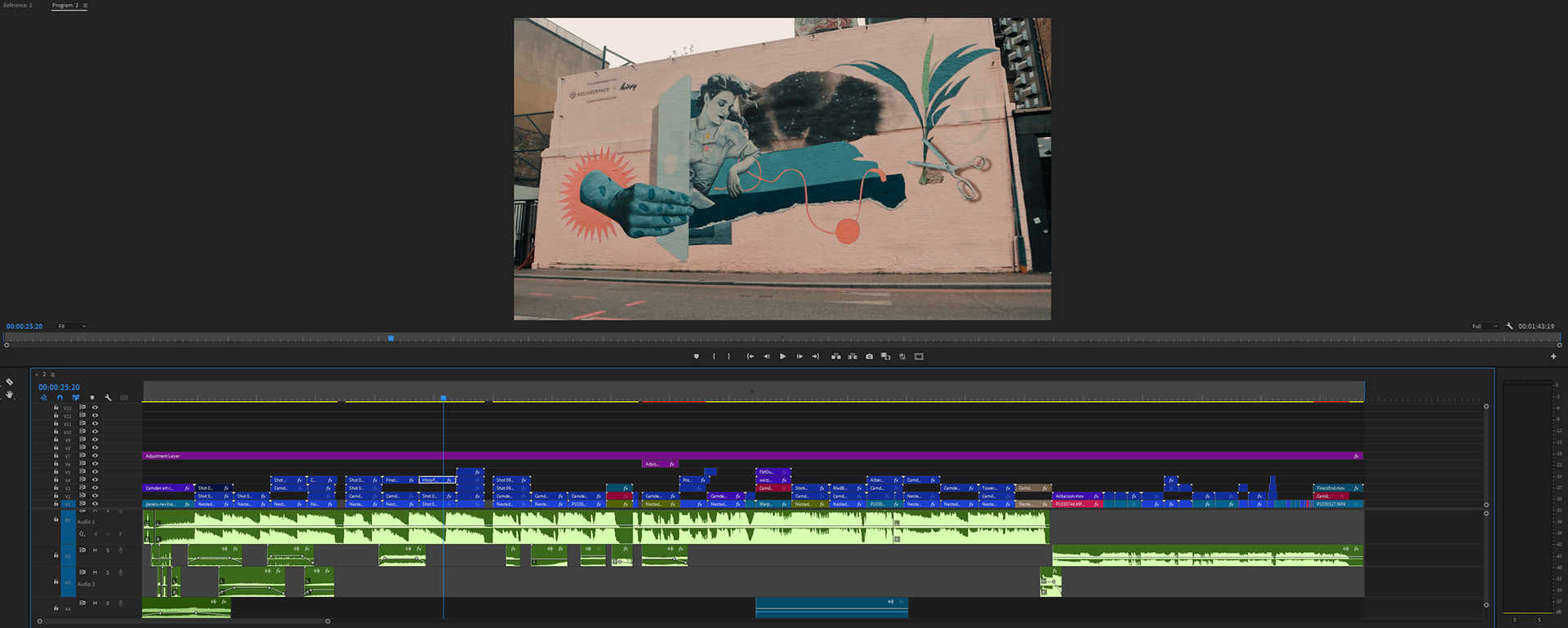Solo audio track A2
The height and width of the screenshot is (628, 1568).
coord(108,550)
